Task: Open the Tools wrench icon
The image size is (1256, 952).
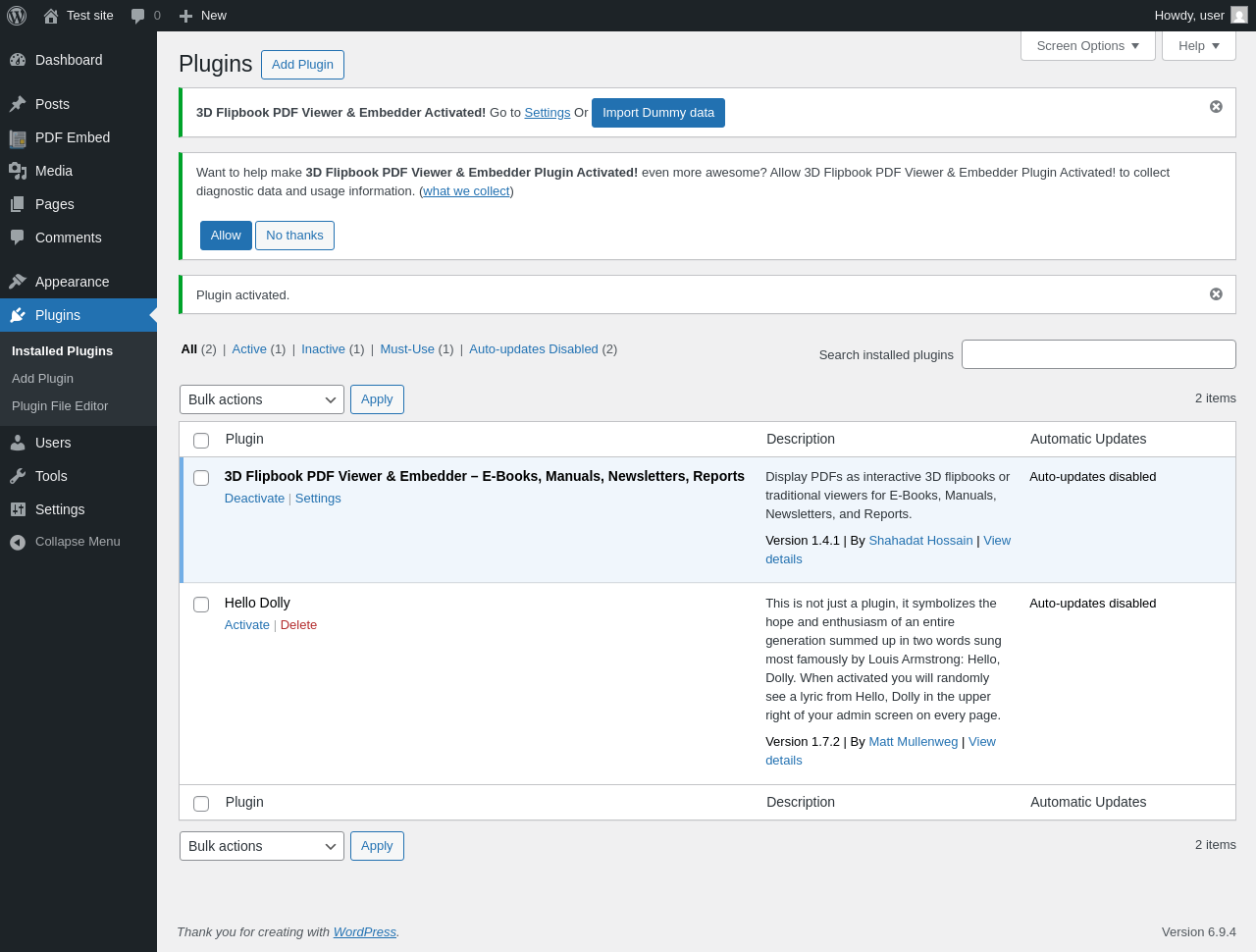Action: point(18,476)
